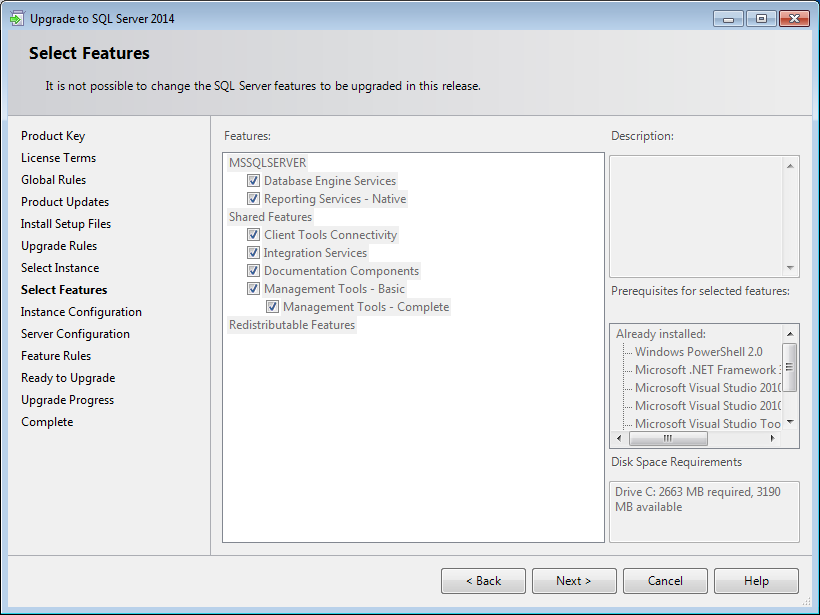Close the Upgrade to SQL Server 2014 window
Image resolution: width=820 pixels, height=615 pixels.
794,19
